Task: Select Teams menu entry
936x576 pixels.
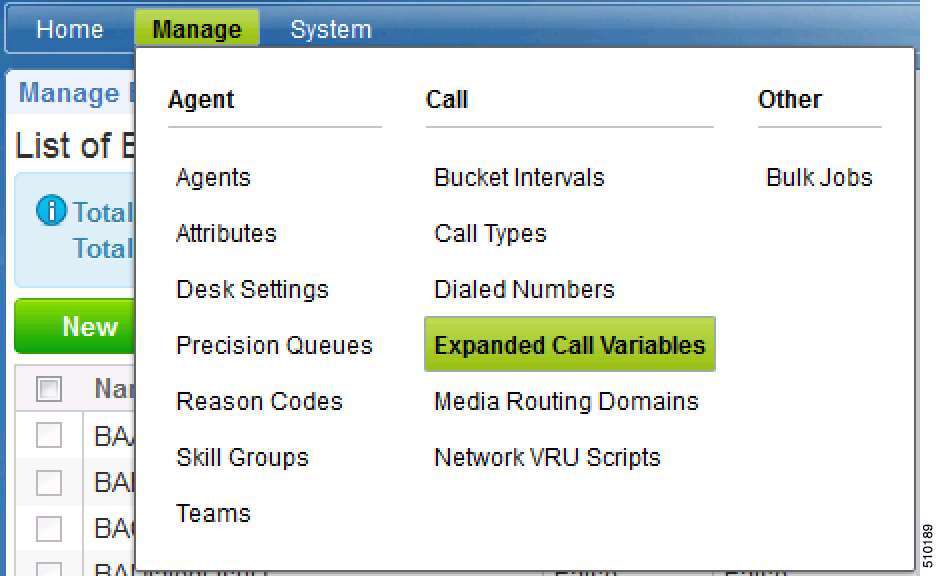Action: pos(213,514)
